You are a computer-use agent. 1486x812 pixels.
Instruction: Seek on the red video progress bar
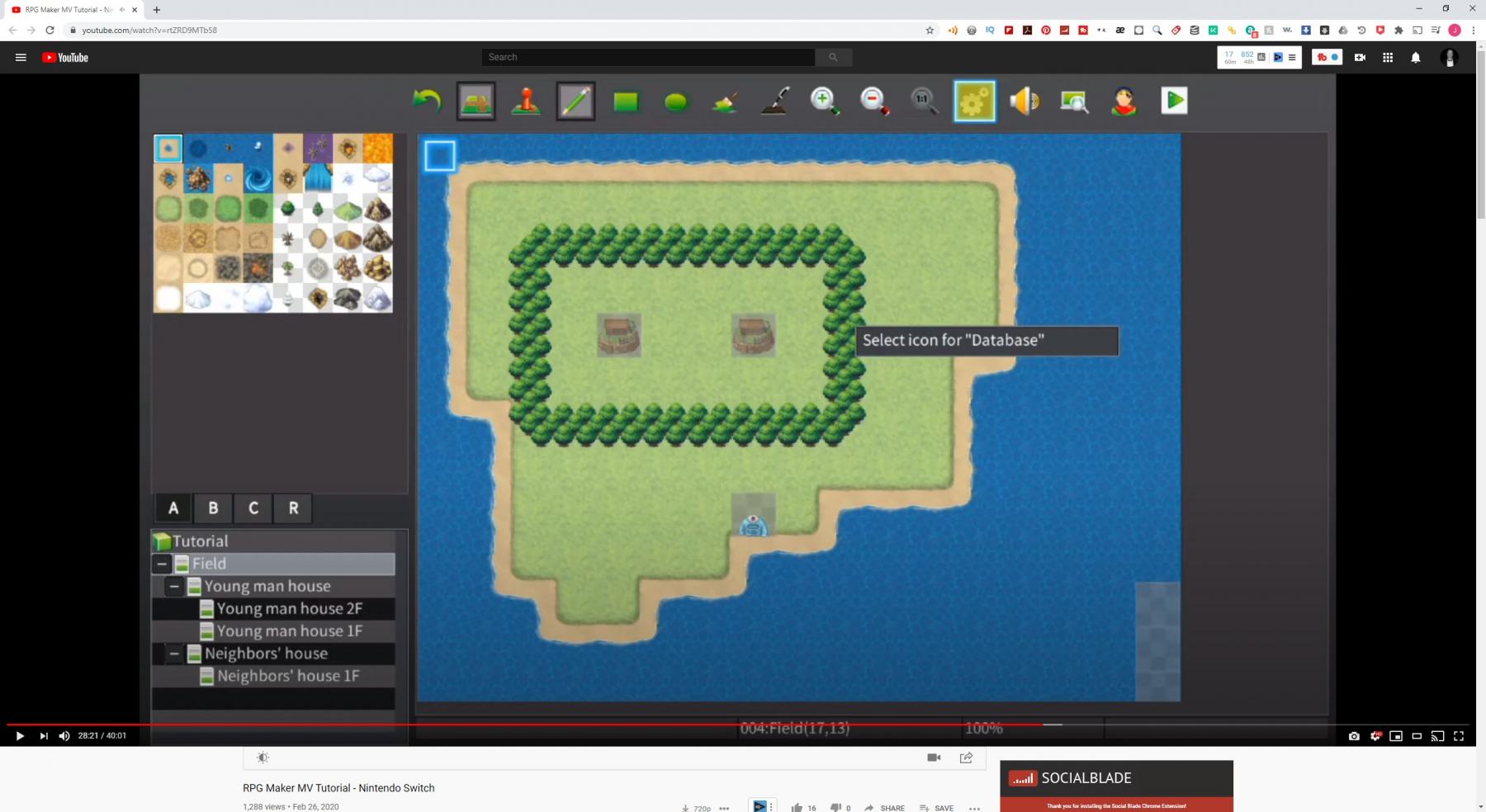click(x=524, y=725)
